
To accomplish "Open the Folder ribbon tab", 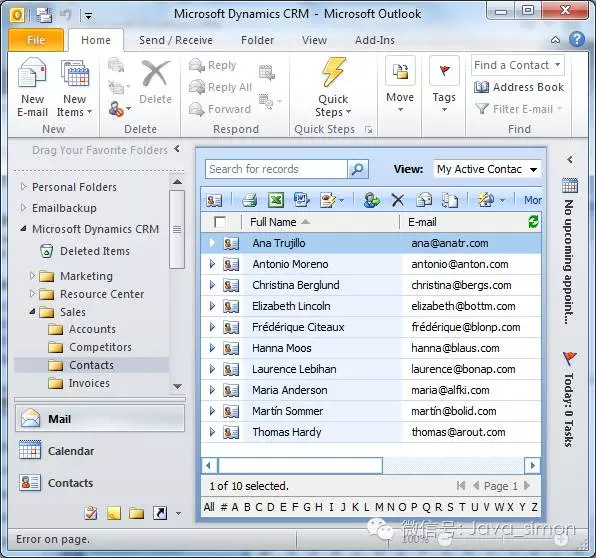I will (x=257, y=40).
